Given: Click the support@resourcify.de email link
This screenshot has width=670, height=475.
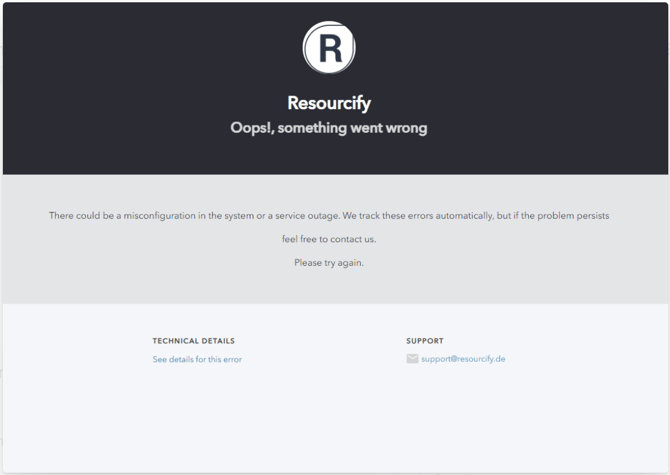Looking at the screenshot, I should [x=463, y=359].
